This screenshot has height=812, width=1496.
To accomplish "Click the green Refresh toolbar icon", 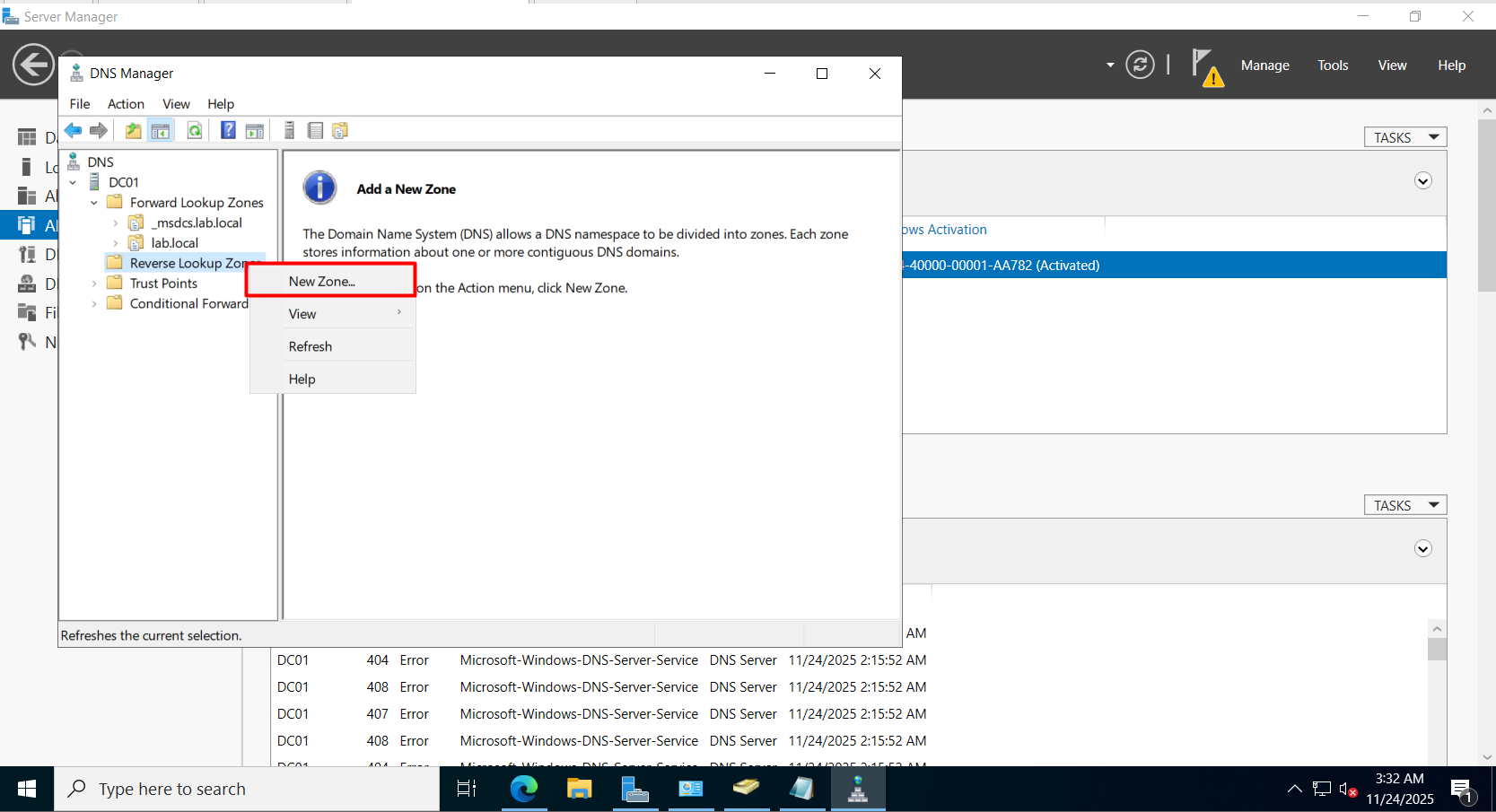I will click(195, 131).
